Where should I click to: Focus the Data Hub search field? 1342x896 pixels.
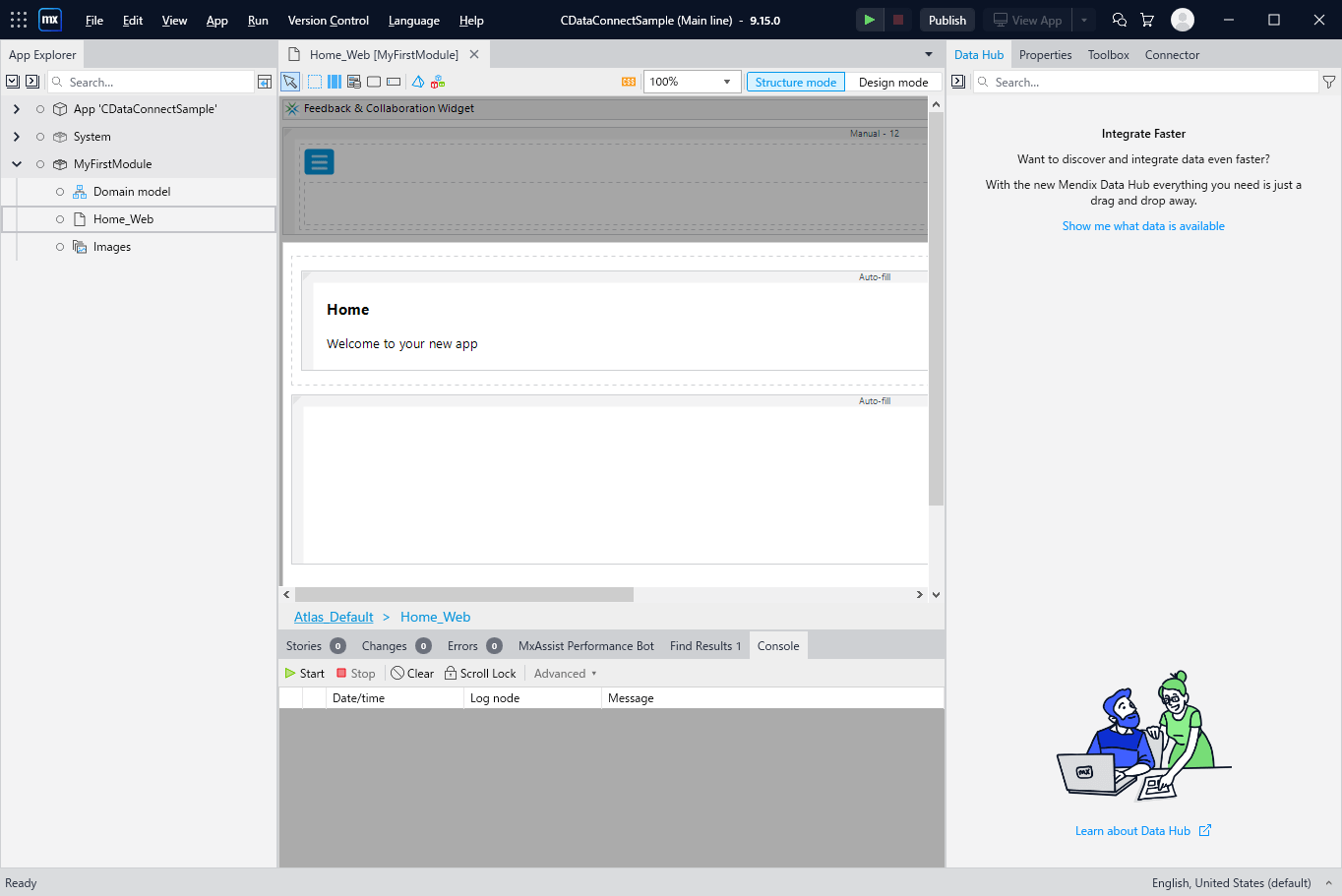coord(1145,82)
